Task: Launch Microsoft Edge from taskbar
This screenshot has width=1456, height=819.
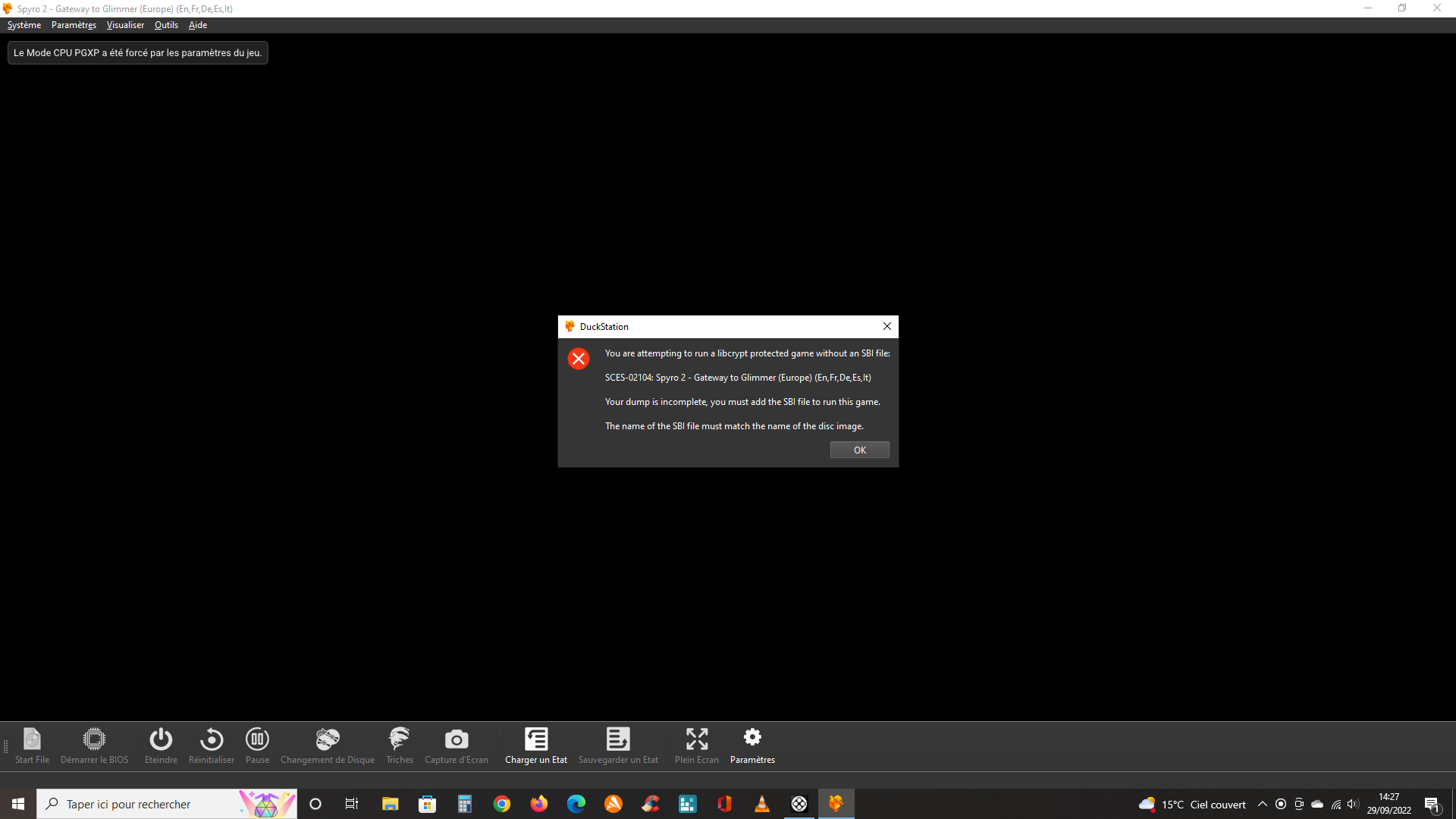Action: point(576,804)
